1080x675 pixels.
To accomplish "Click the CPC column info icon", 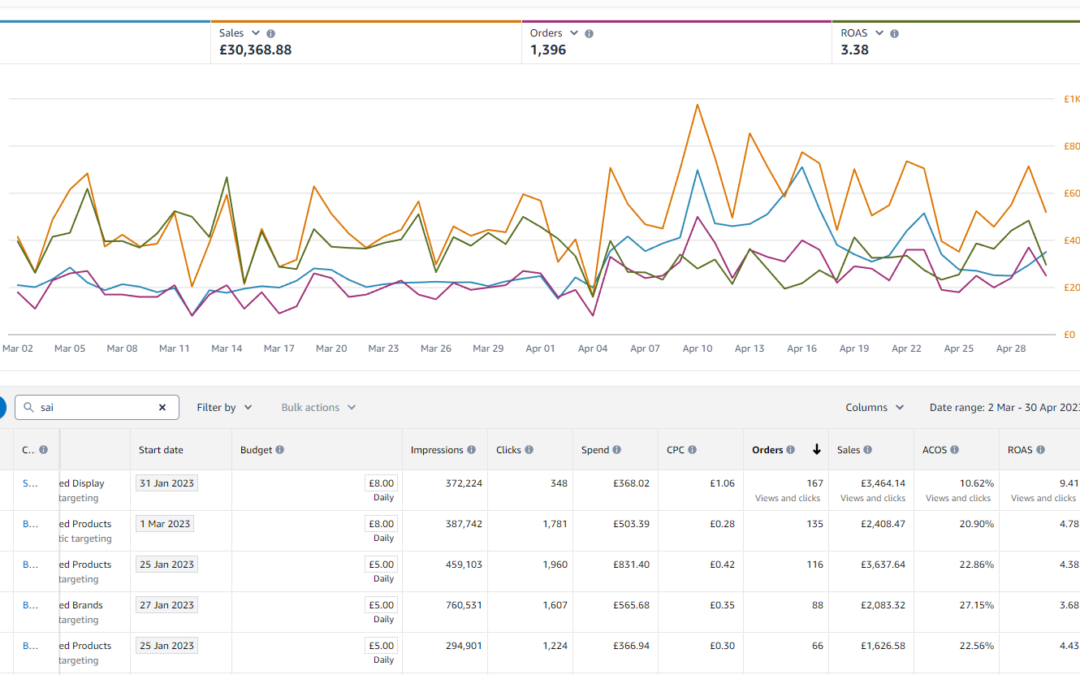I will tap(691, 450).
